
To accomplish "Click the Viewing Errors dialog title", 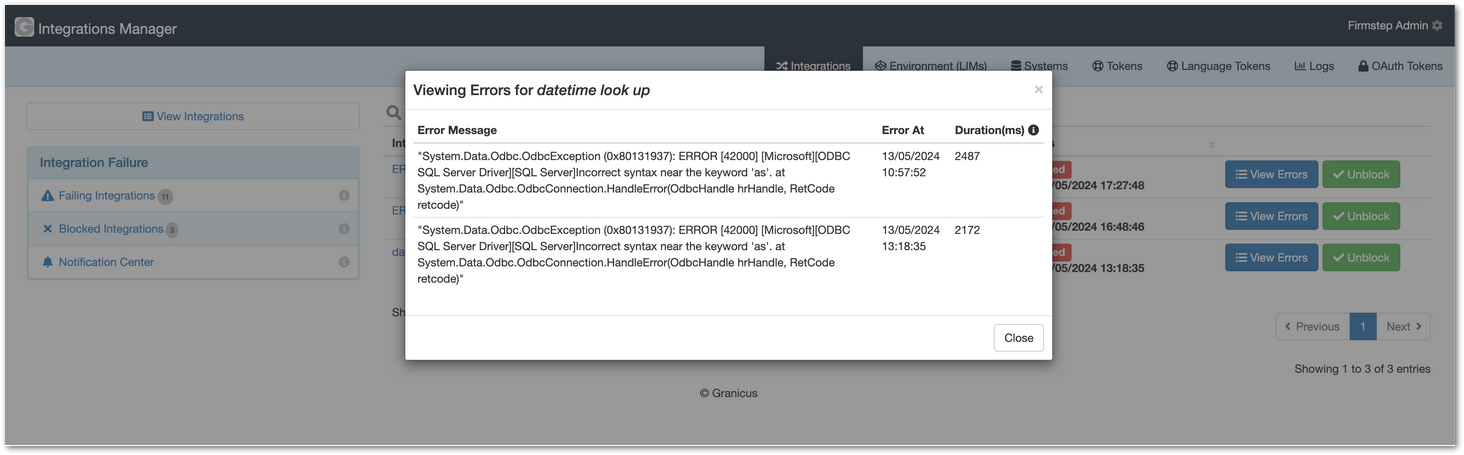I will pyautogui.click(x=531, y=90).
